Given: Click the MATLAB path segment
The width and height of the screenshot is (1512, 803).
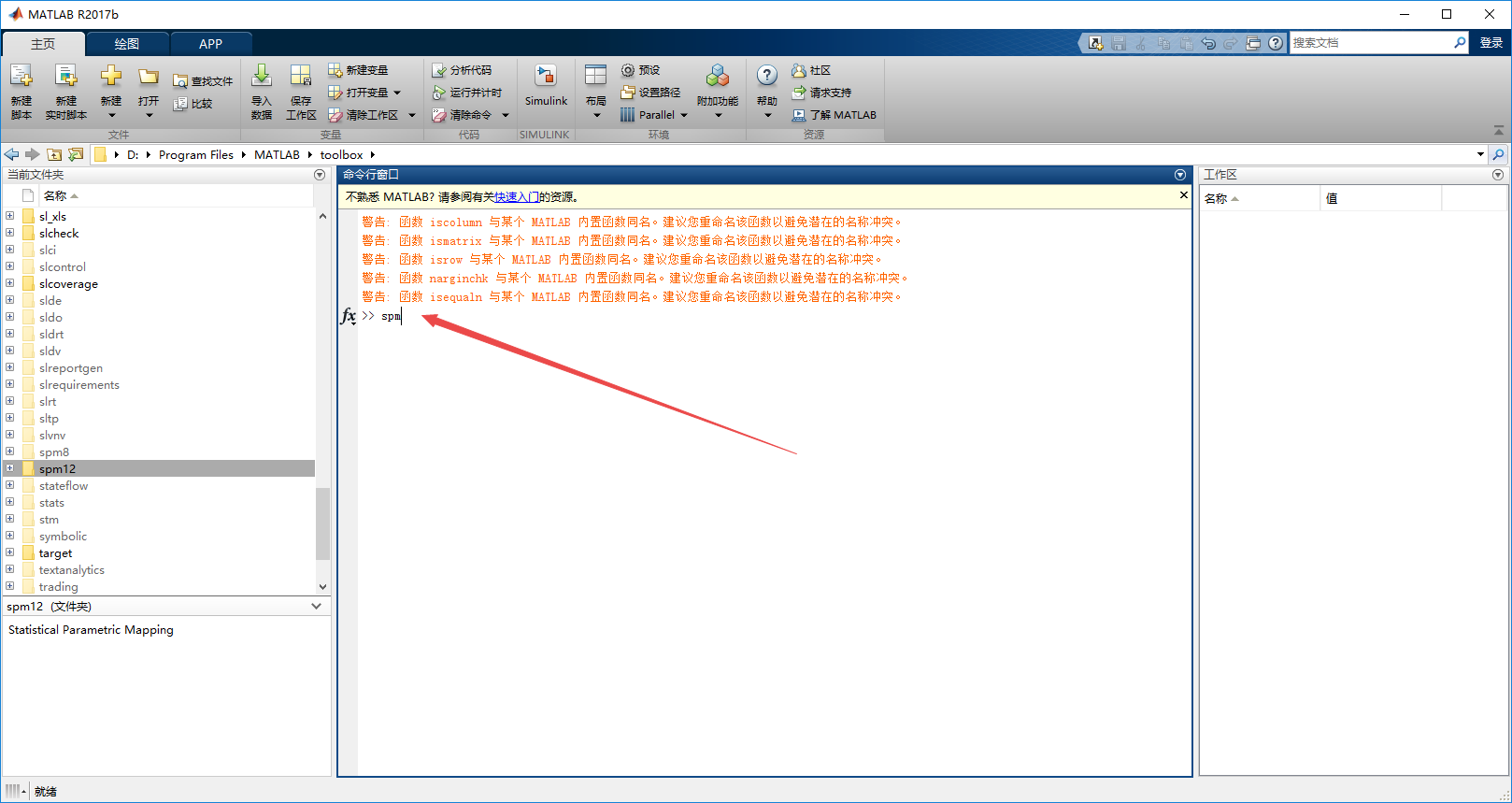Looking at the screenshot, I should [277, 155].
